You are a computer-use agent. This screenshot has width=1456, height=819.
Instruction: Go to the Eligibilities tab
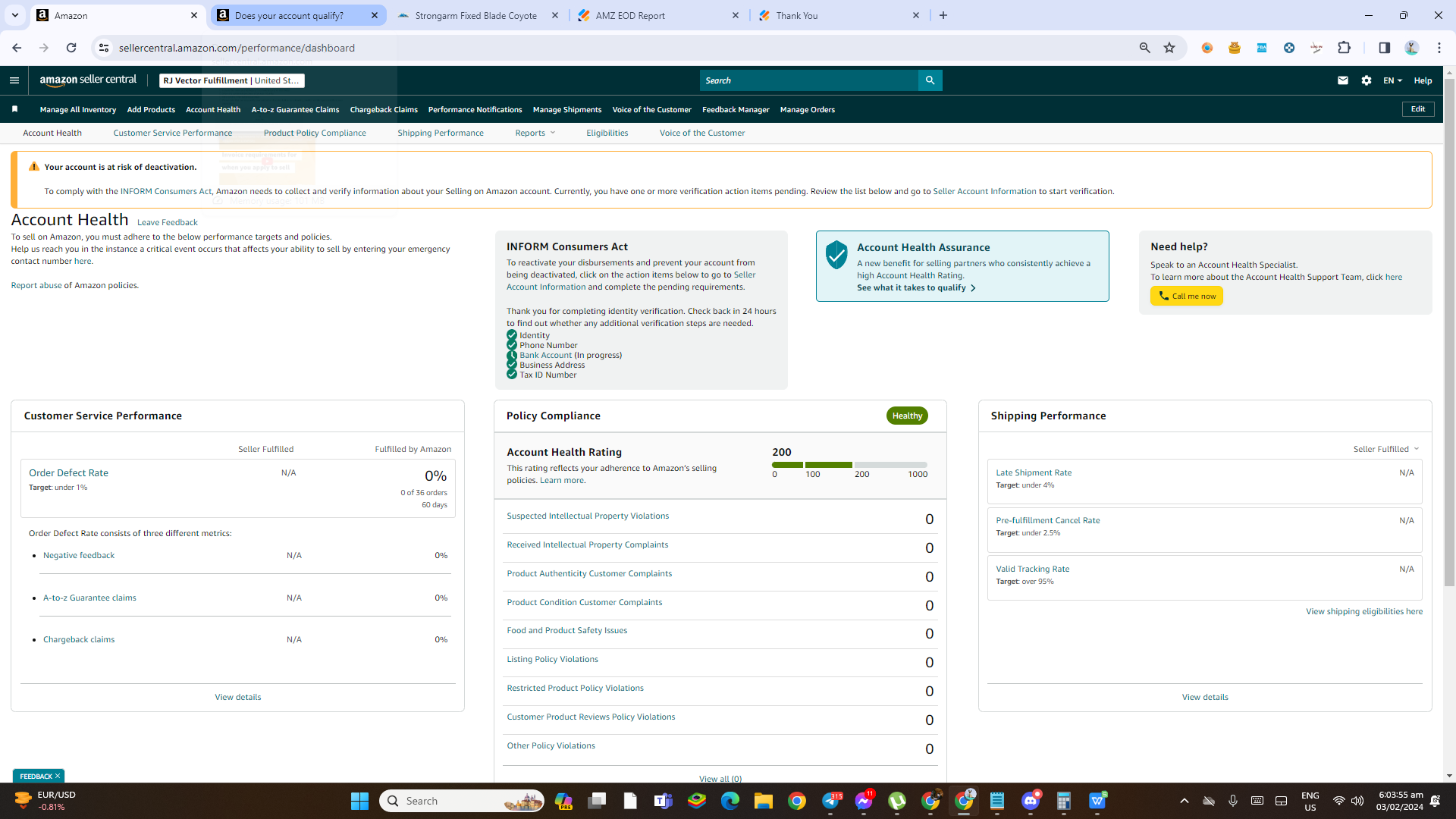click(607, 133)
